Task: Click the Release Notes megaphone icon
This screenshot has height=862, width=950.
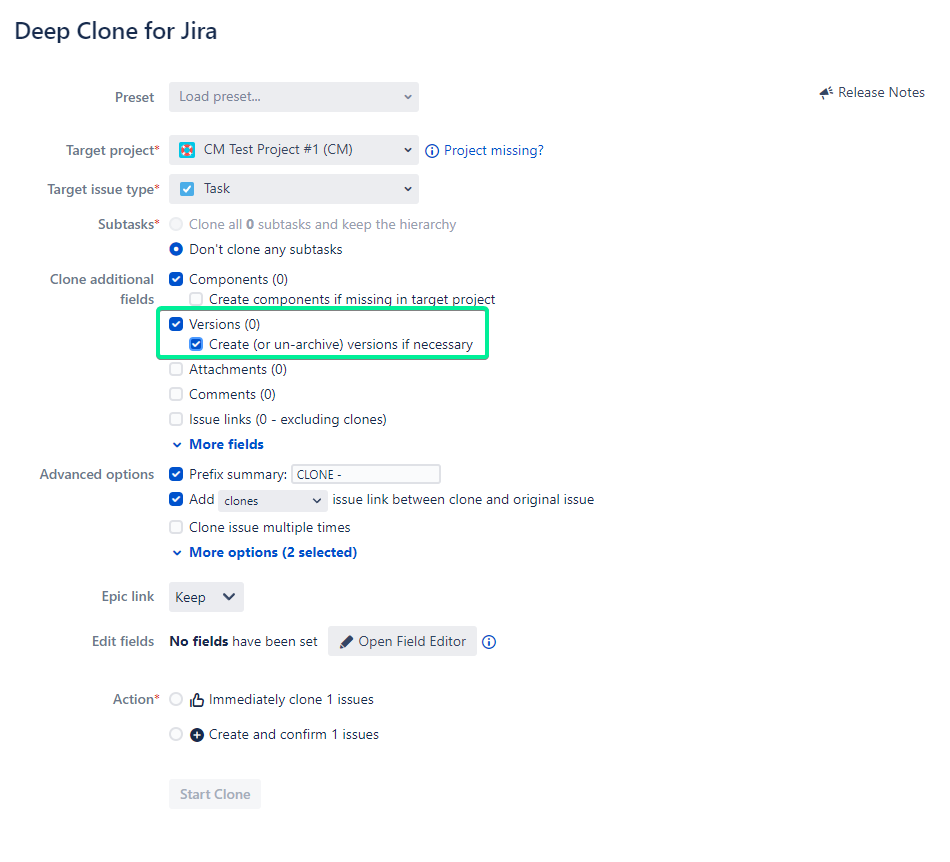Action: 826,92
